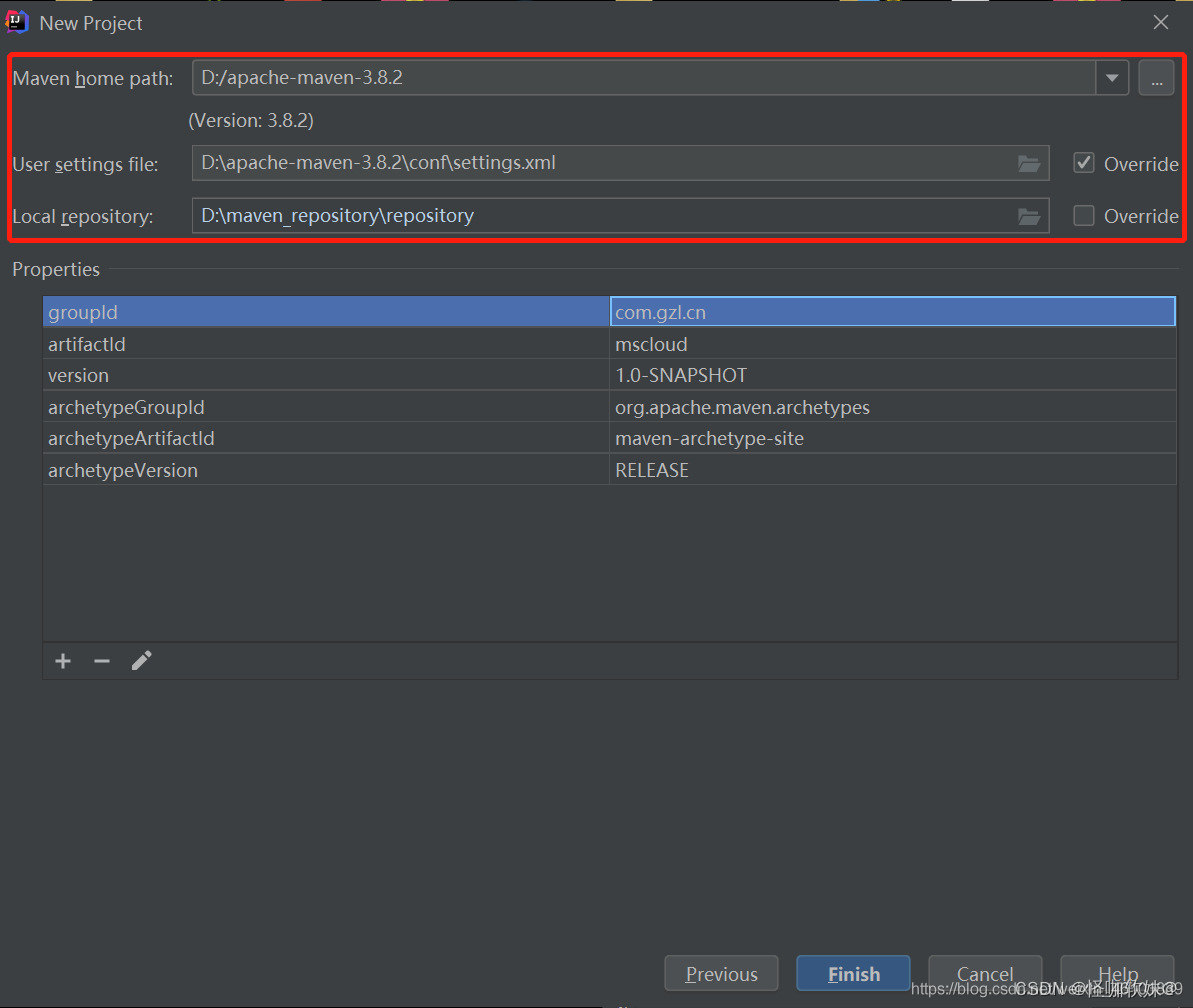Image resolution: width=1193 pixels, height=1008 pixels.
Task: Enable Override for Local repository
Action: (x=1084, y=216)
